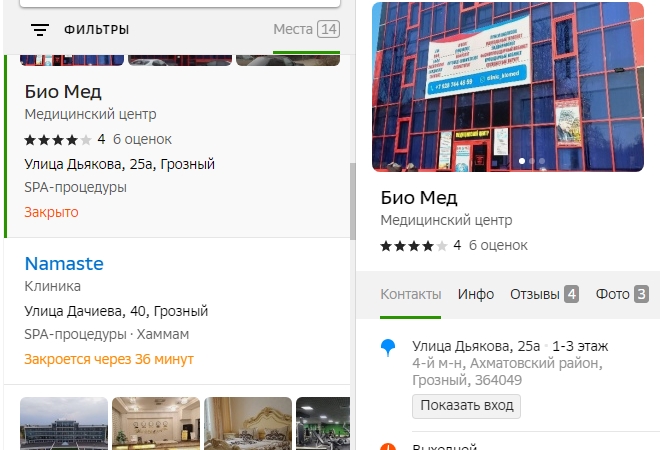This screenshot has height=450, width=660.
Task: Select second photo carousel dot
Action: 532,161
